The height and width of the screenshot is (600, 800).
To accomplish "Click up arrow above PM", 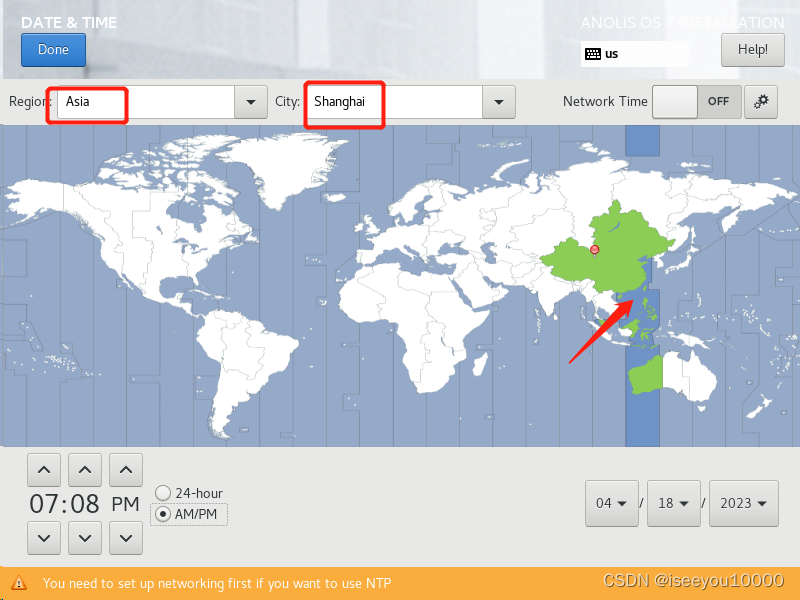I will 126,470.
